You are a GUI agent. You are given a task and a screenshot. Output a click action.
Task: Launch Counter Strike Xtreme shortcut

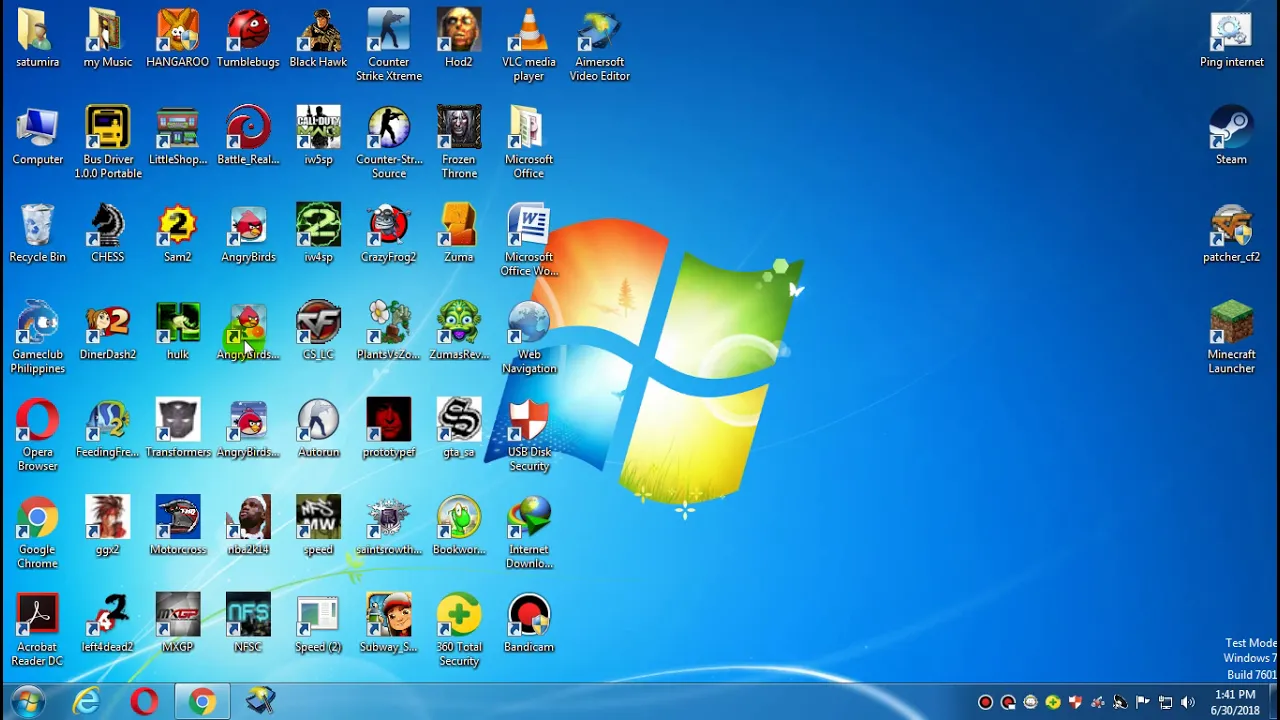(389, 45)
